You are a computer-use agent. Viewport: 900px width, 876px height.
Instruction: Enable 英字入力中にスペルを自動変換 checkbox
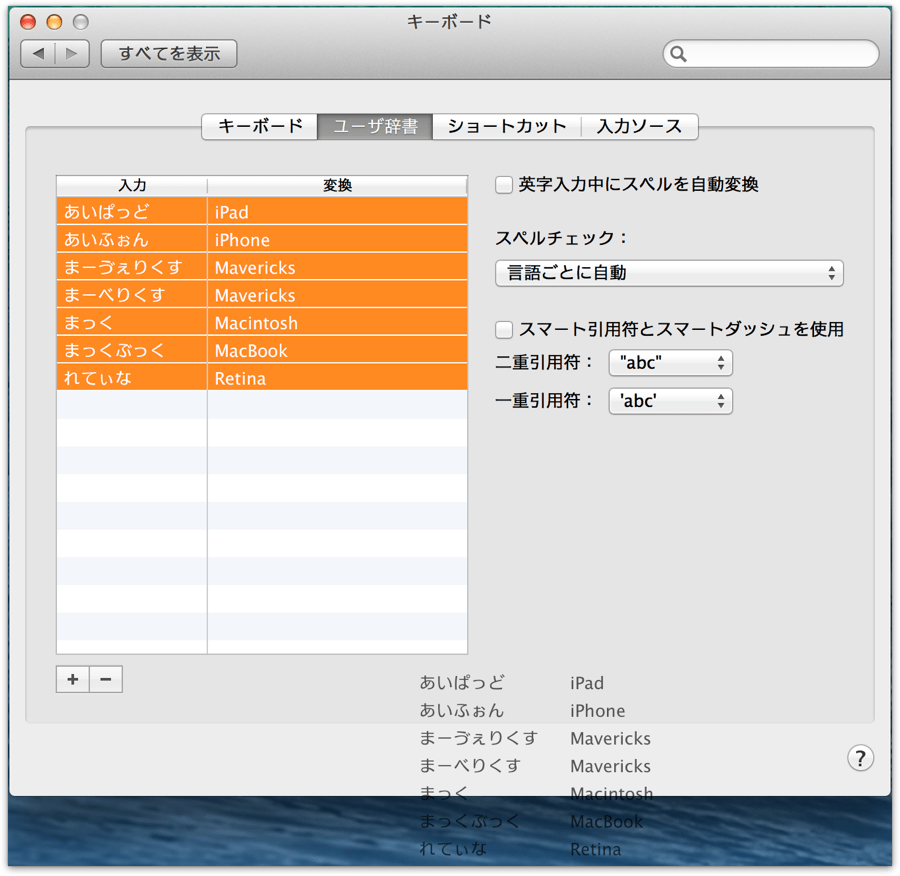(x=503, y=185)
